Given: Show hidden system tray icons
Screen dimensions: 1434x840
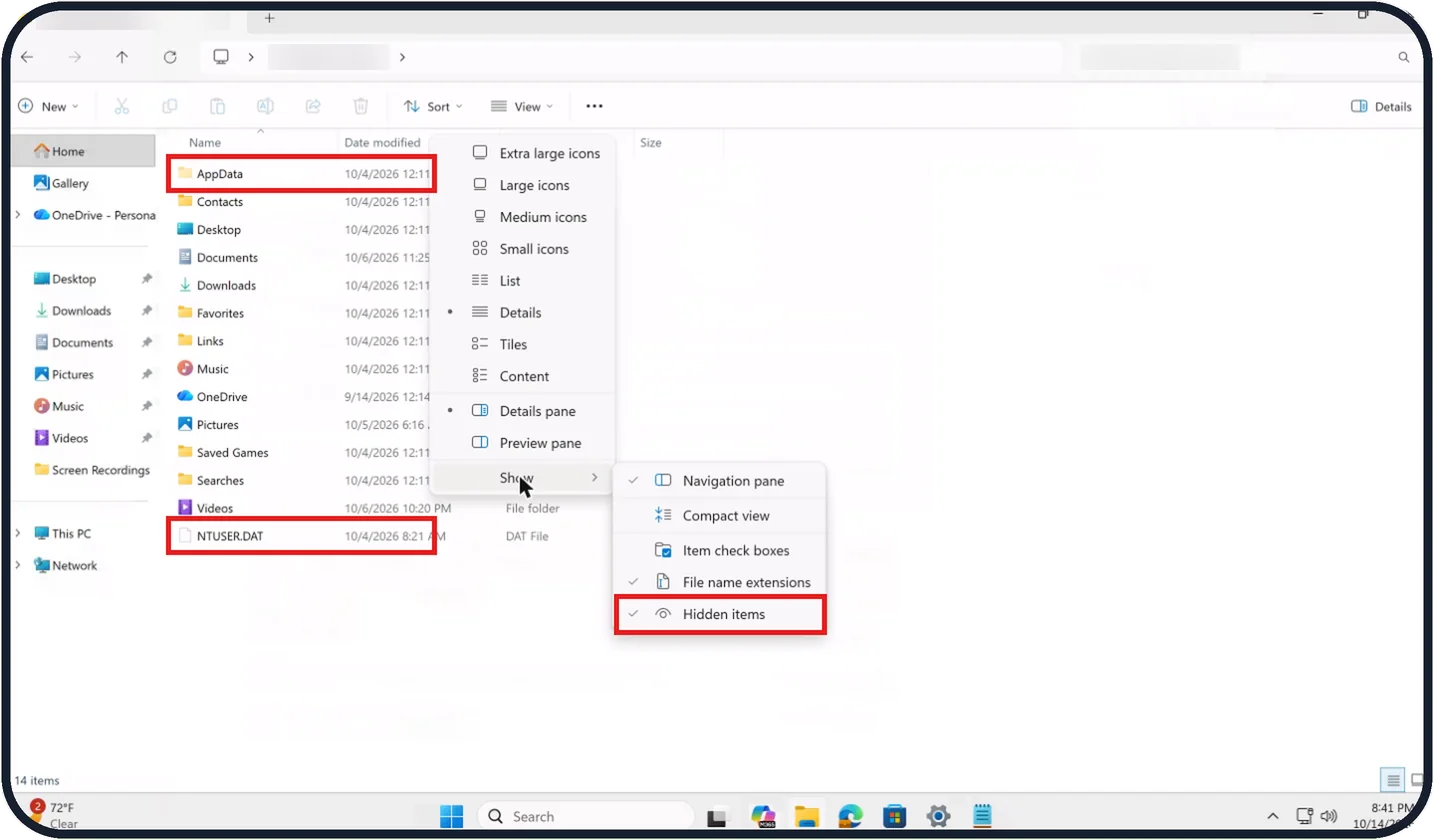Looking at the screenshot, I should [x=1272, y=816].
